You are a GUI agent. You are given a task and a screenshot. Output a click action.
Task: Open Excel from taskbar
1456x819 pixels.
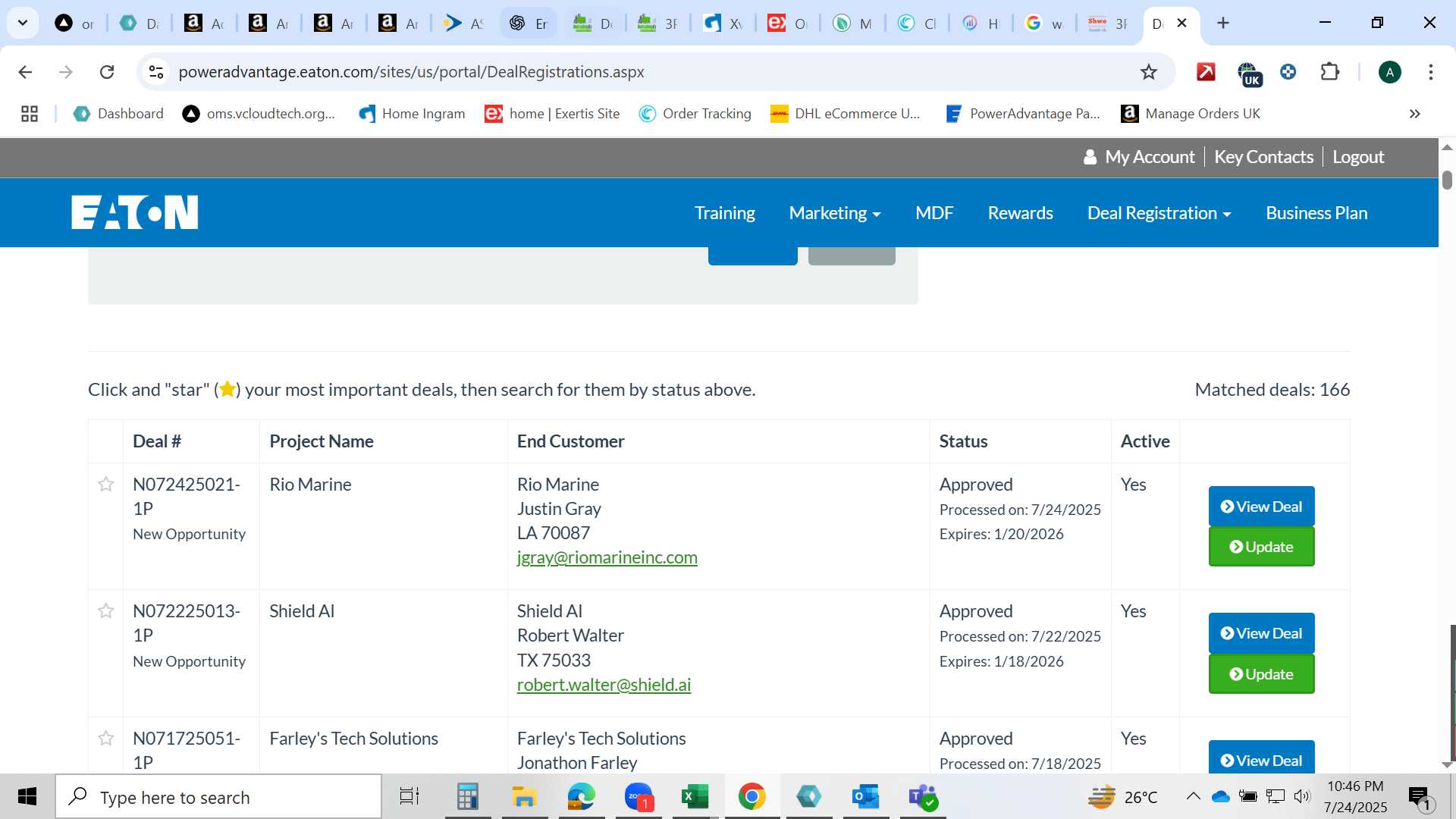point(695,796)
